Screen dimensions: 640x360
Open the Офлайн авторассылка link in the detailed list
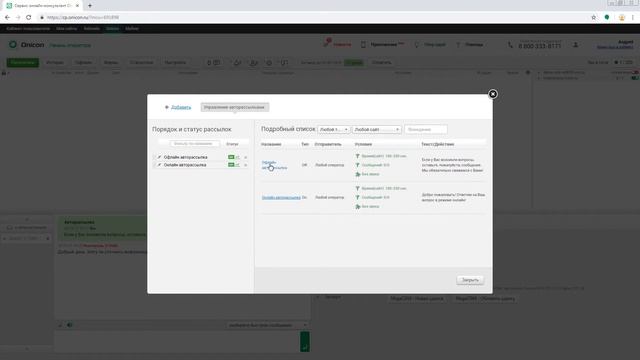[274, 165]
